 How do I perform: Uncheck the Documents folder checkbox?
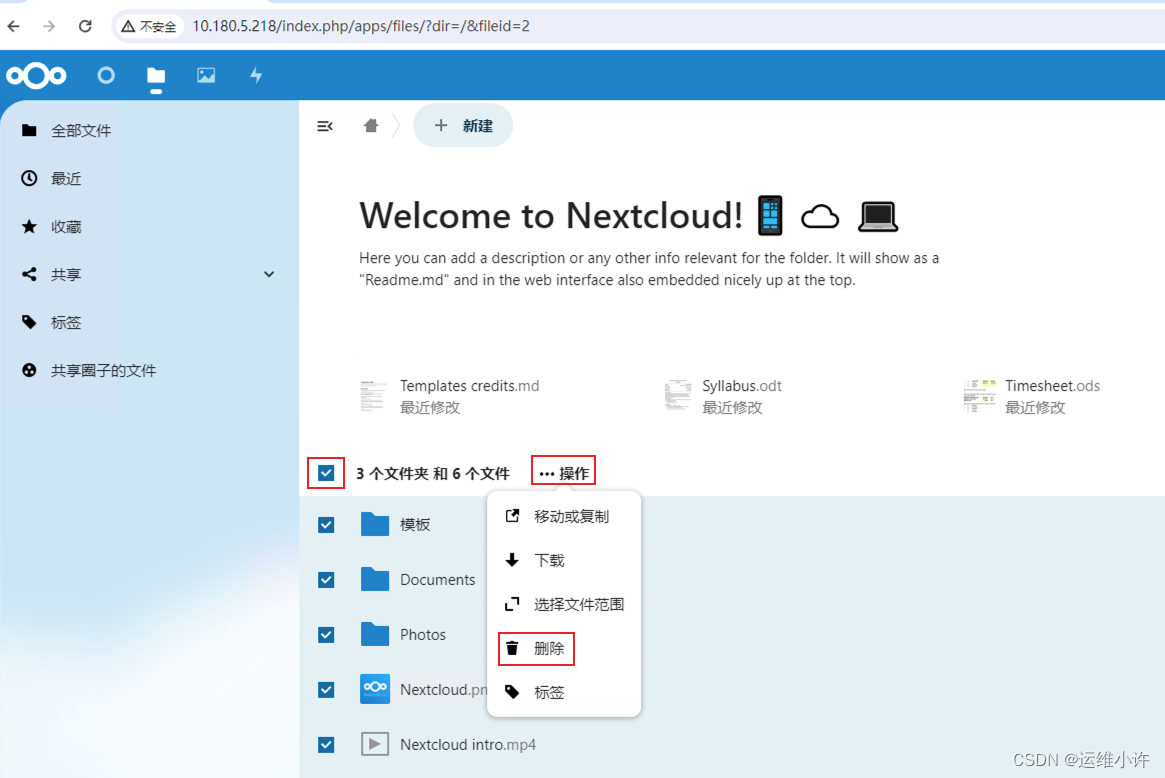coord(326,580)
